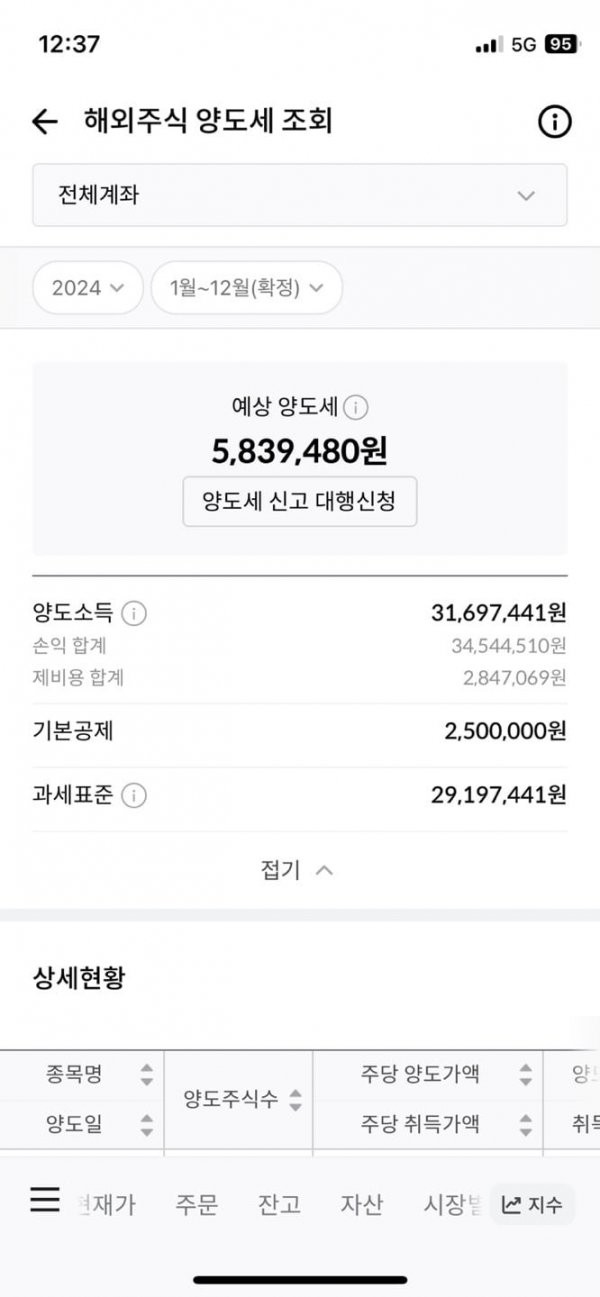This screenshot has width=600, height=1297.
Task: Go back using the left arrow icon
Action: [x=45, y=122]
